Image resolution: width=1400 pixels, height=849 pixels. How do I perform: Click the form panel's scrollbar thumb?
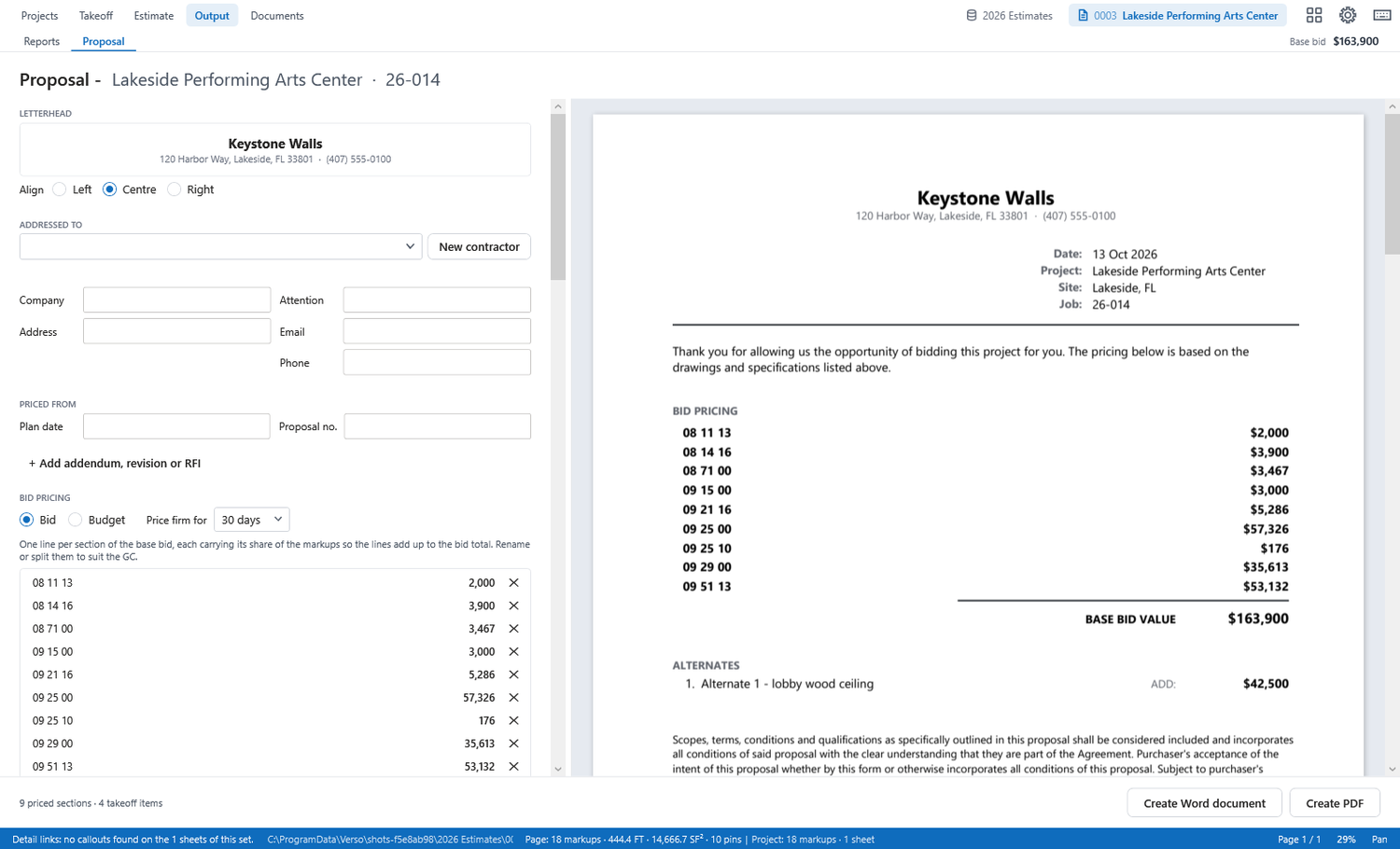coord(558,197)
